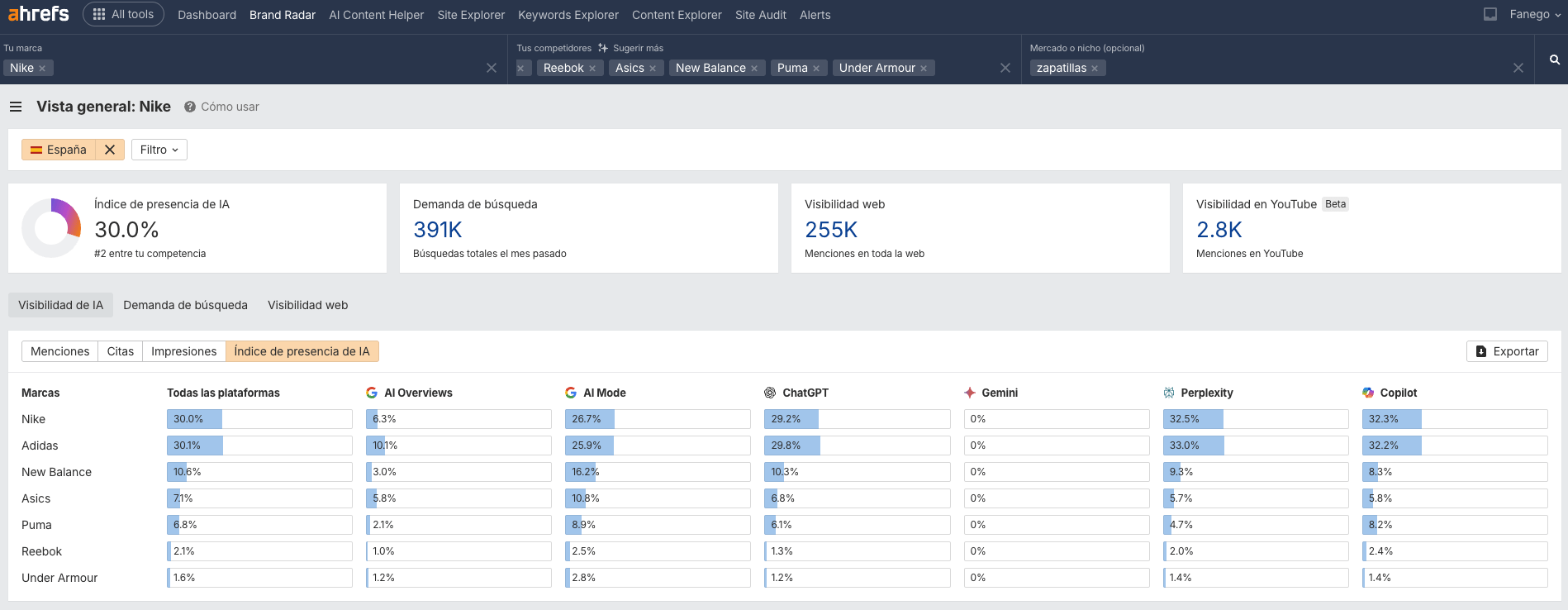Switch to the Impresiones metric
Image resolution: width=1568 pixels, height=610 pixels.
click(183, 351)
